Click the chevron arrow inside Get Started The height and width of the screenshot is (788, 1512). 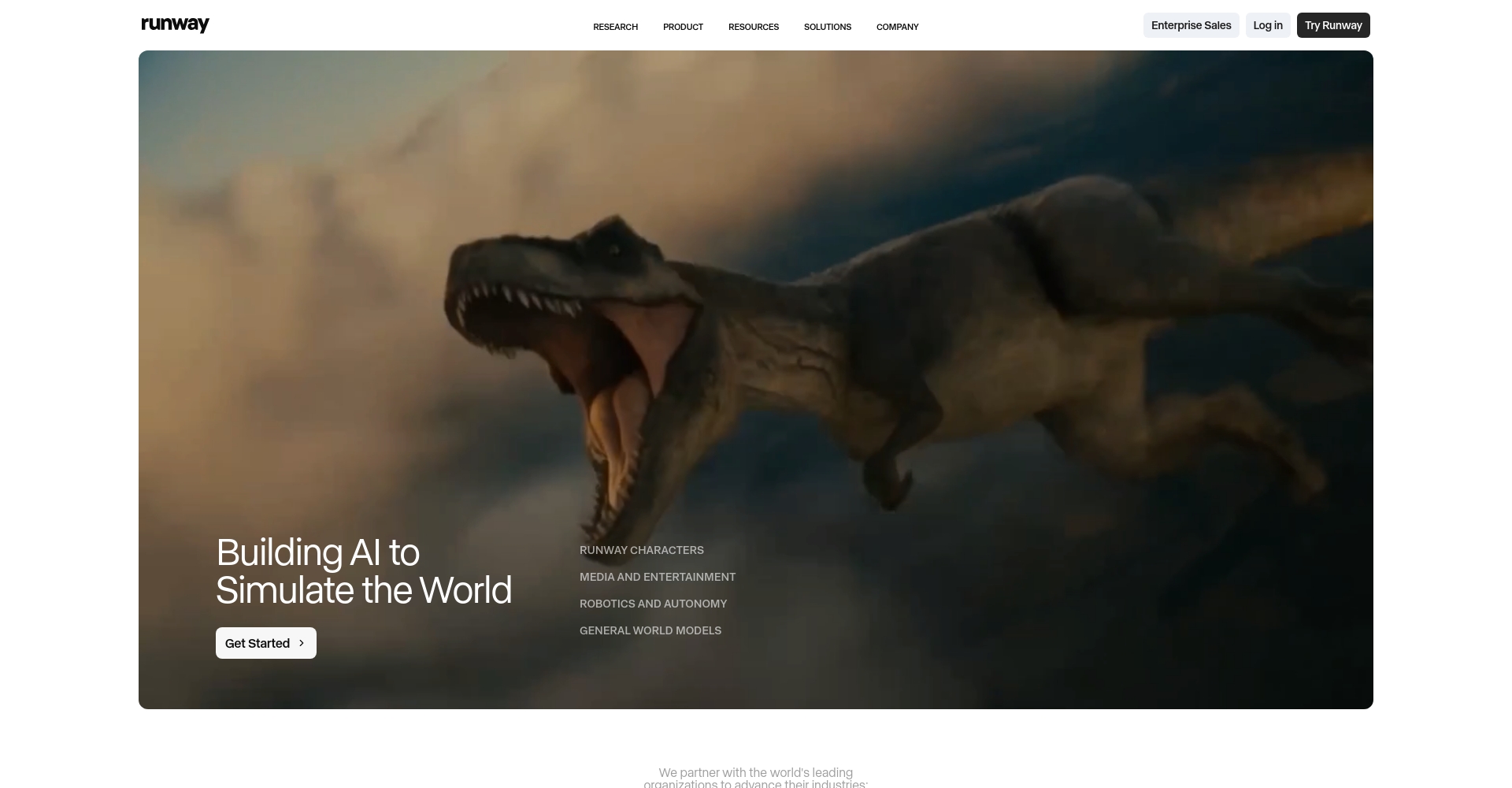click(x=302, y=643)
